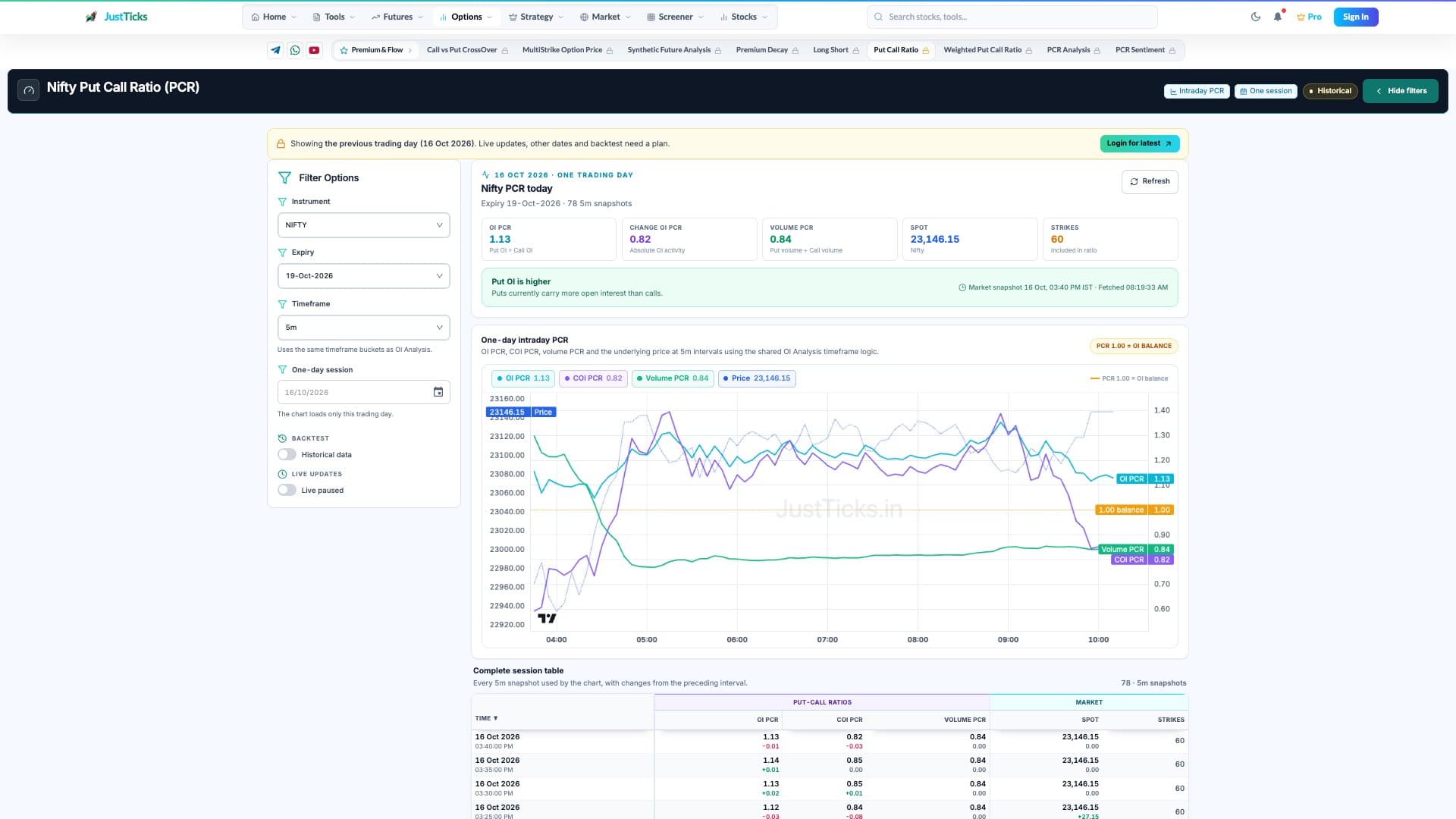This screenshot has width=1456, height=819.
Task: Click the Search stocks, tools field
Action: point(1012,17)
